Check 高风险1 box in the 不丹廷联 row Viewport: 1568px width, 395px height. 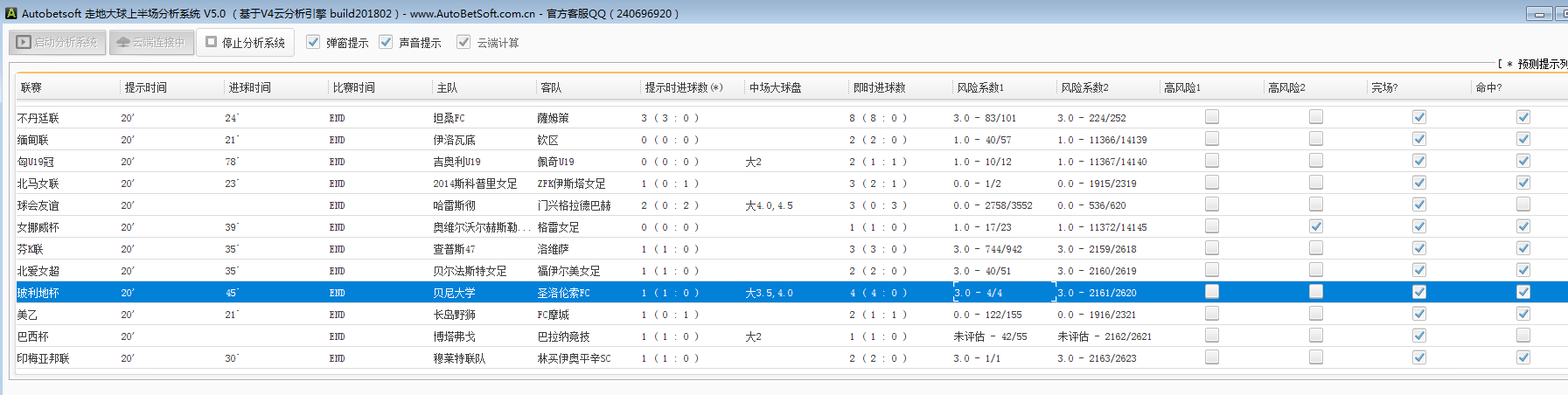click(1212, 117)
